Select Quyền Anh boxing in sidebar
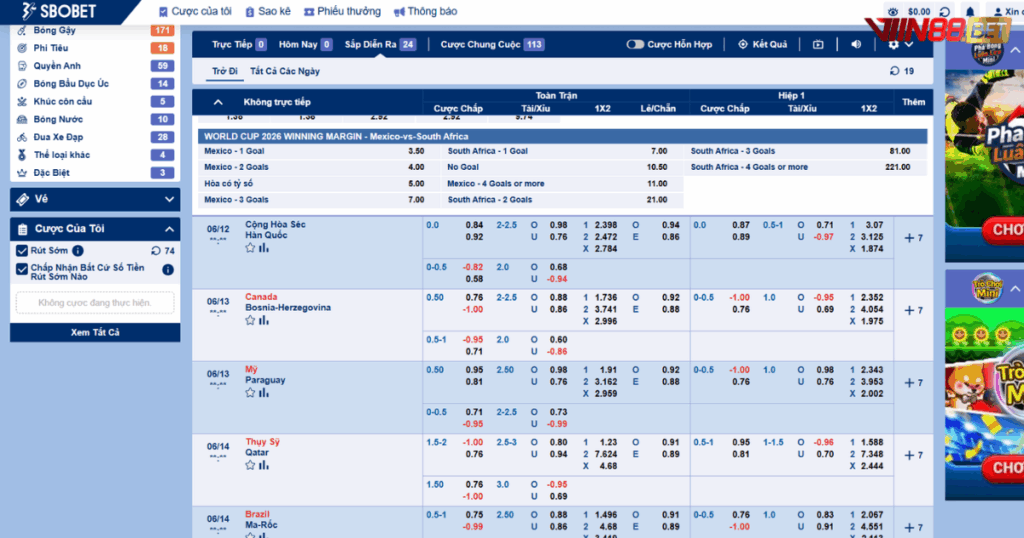The width and height of the screenshot is (1024, 538). (x=95, y=65)
